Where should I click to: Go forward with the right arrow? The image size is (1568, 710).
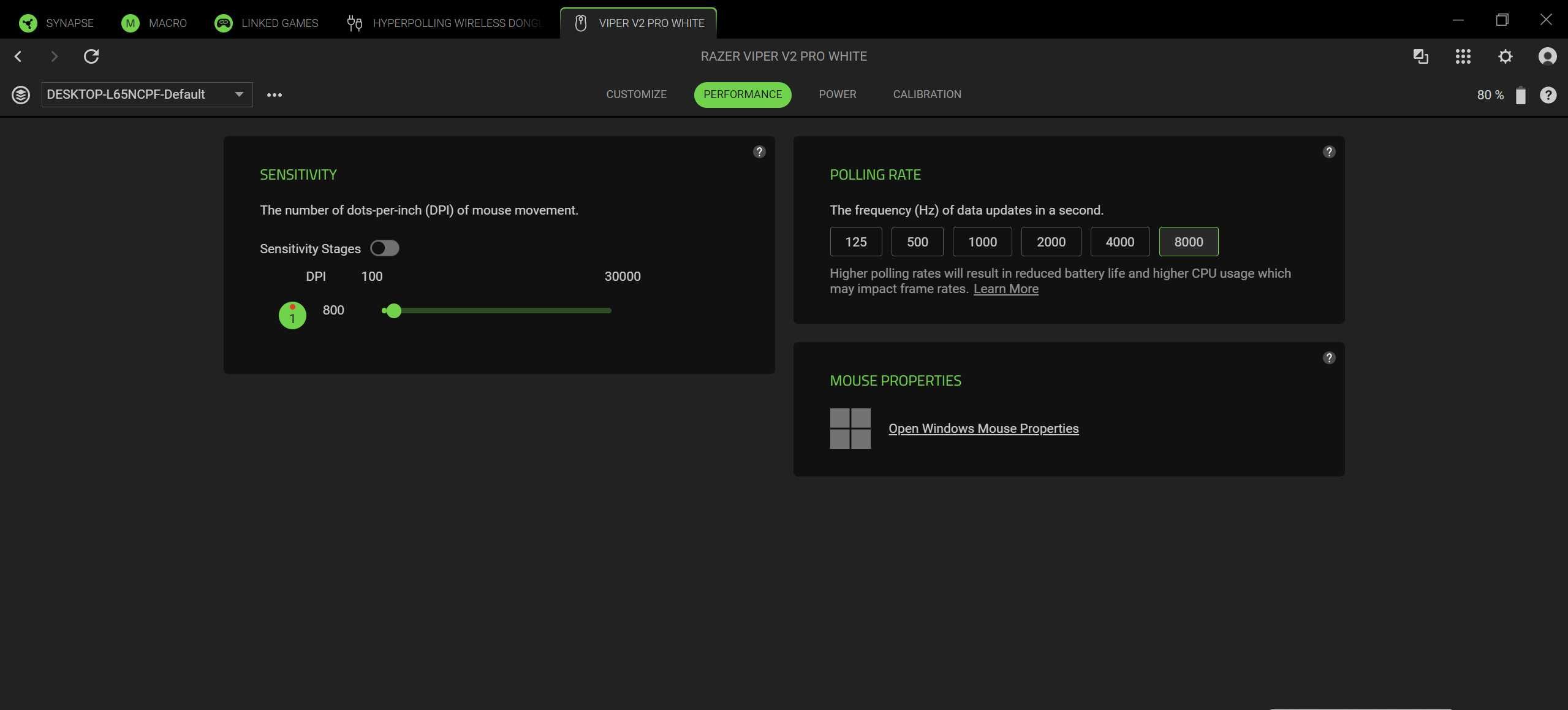[54, 56]
